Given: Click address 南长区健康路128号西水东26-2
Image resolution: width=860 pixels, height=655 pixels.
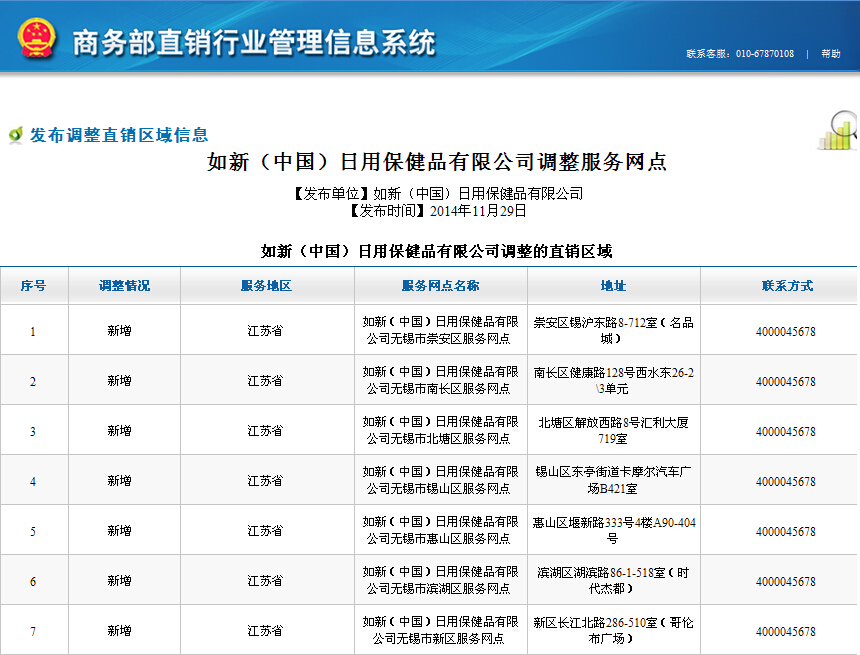Looking at the screenshot, I should pos(613,380).
